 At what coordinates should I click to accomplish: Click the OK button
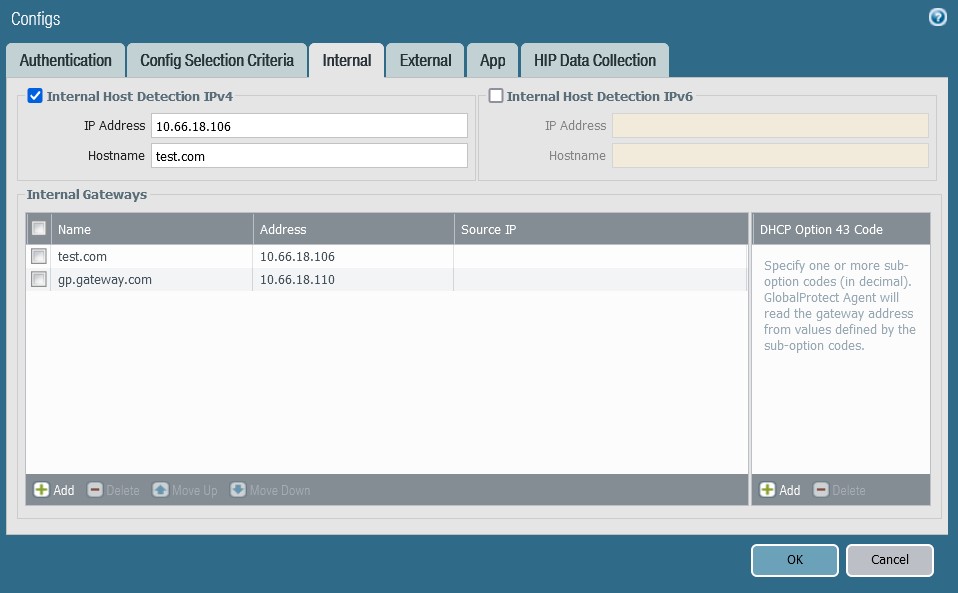point(794,560)
